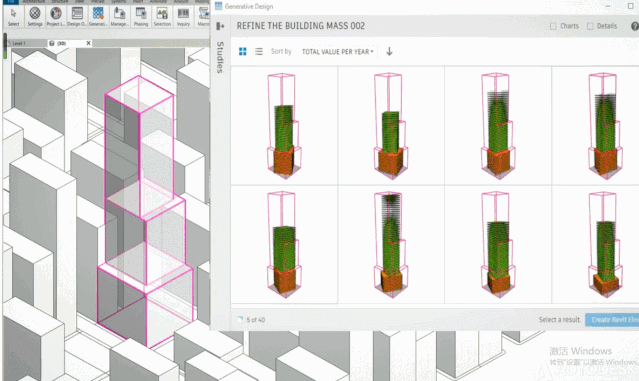Click the Generative Design window title icon
This screenshot has height=381, width=639.
click(218, 6)
